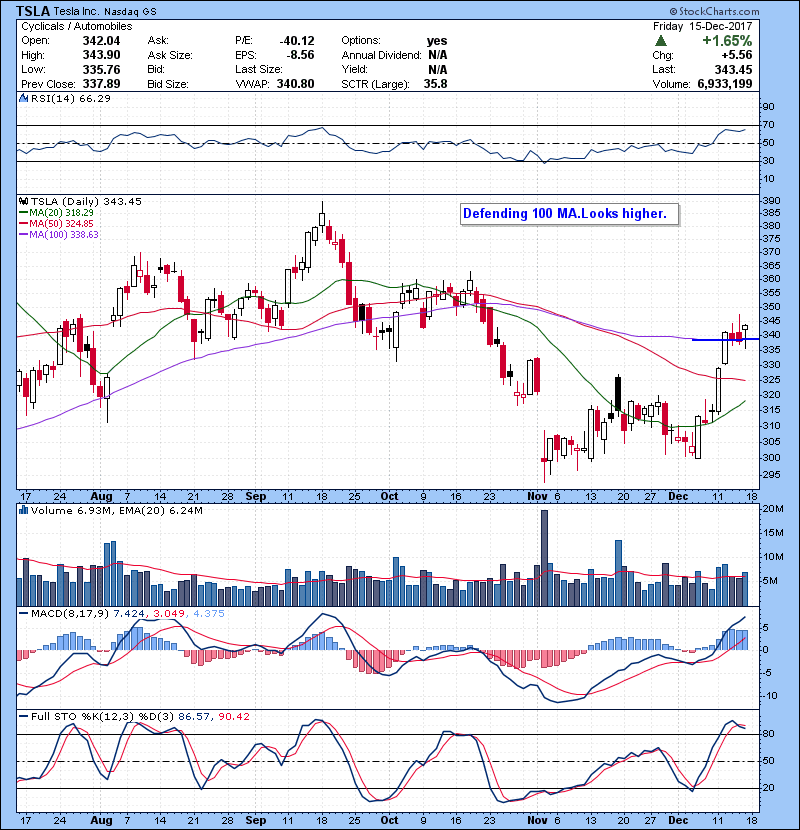Click the MACD(8,17,9) indicator label

[x=70, y=613]
